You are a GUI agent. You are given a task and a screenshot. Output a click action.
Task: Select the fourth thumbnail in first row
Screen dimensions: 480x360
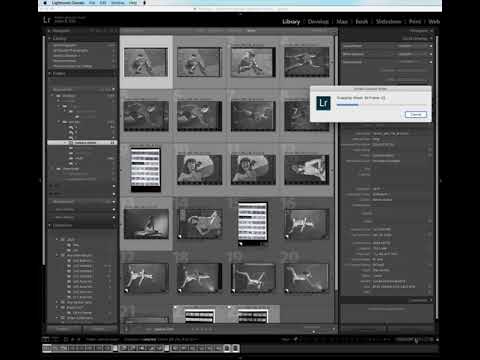[307, 62]
